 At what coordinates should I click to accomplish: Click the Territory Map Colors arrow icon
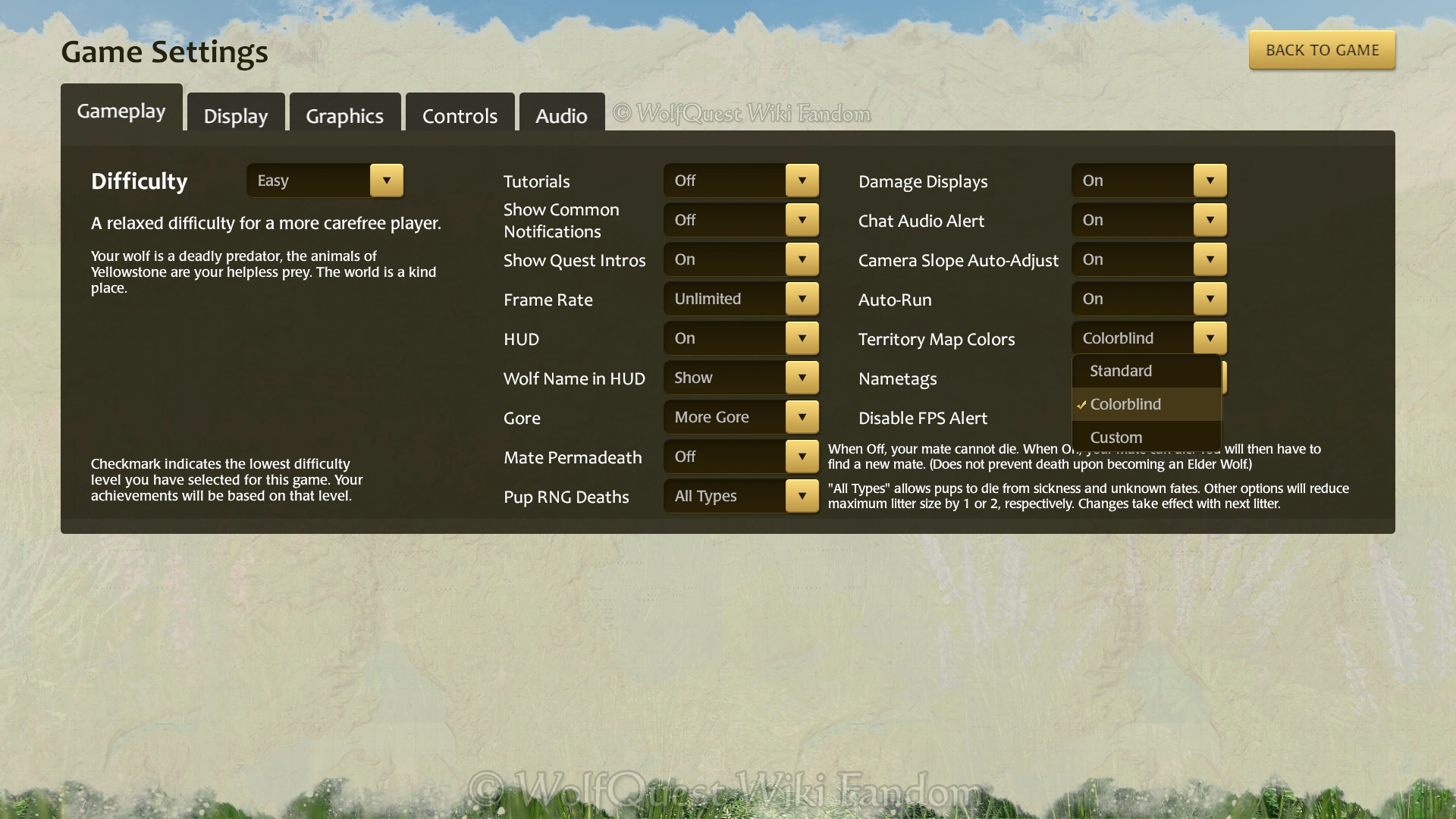click(x=1210, y=338)
